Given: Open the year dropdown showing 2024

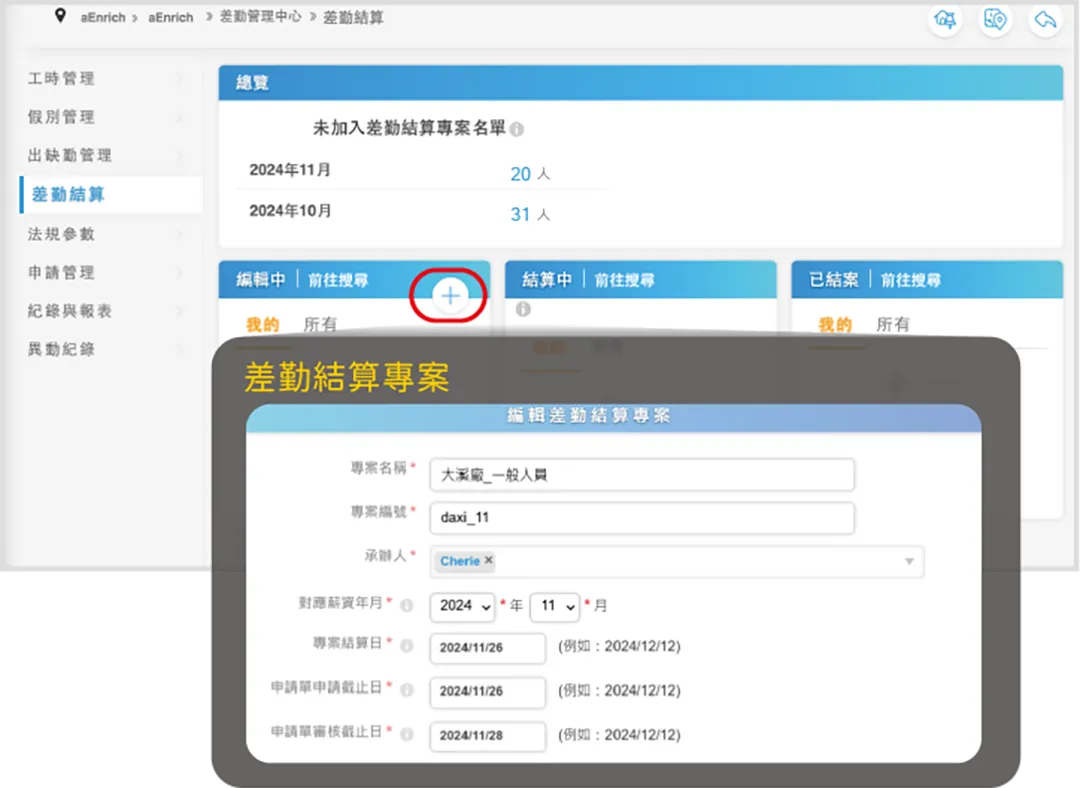Looking at the screenshot, I should [462, 607].
